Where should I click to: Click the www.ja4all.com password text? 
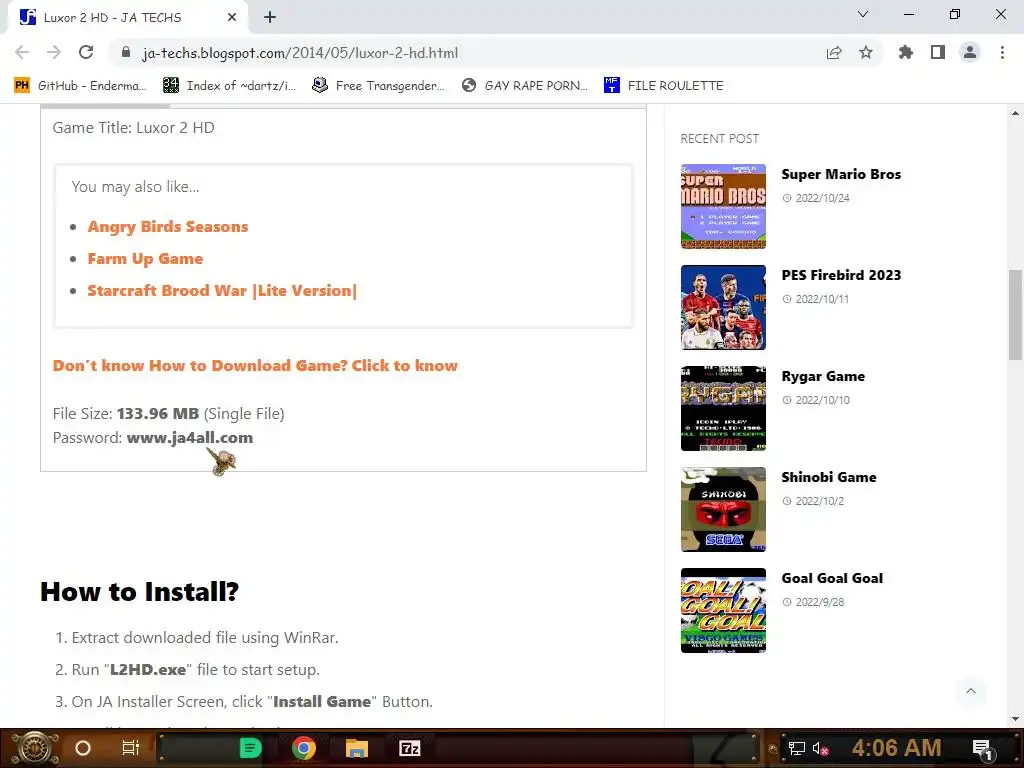[189, 438]
